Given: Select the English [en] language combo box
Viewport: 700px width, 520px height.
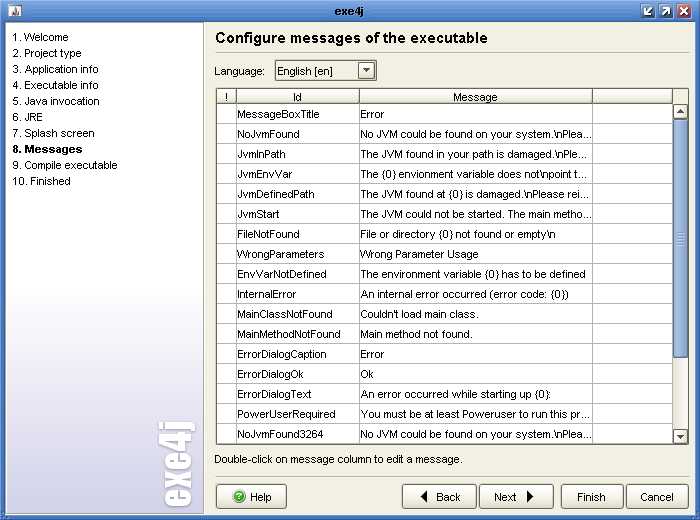Looking at the screenshot, I should click(325, 71).
